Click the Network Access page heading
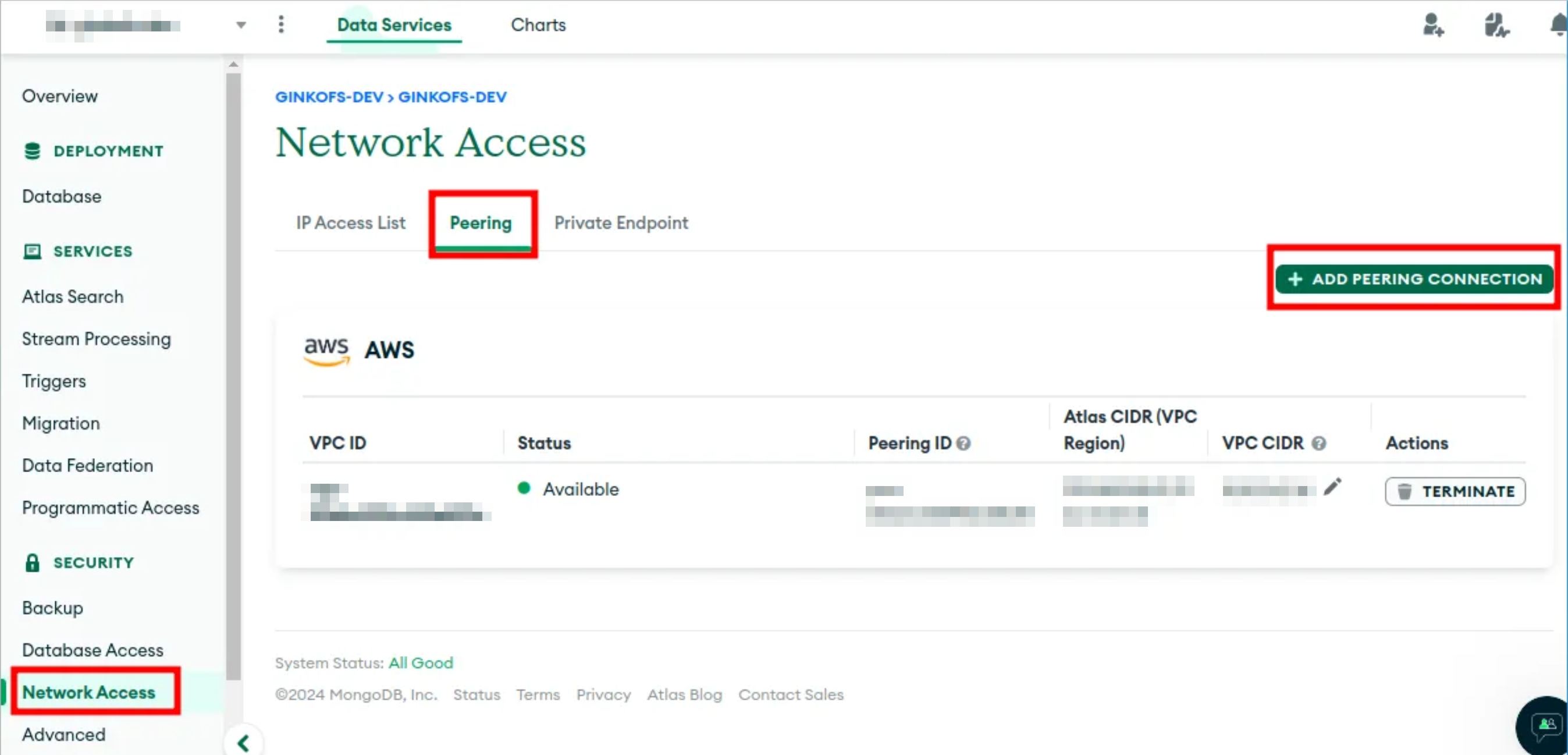The width and height of the screenshot is (1568, 755). 431,143
